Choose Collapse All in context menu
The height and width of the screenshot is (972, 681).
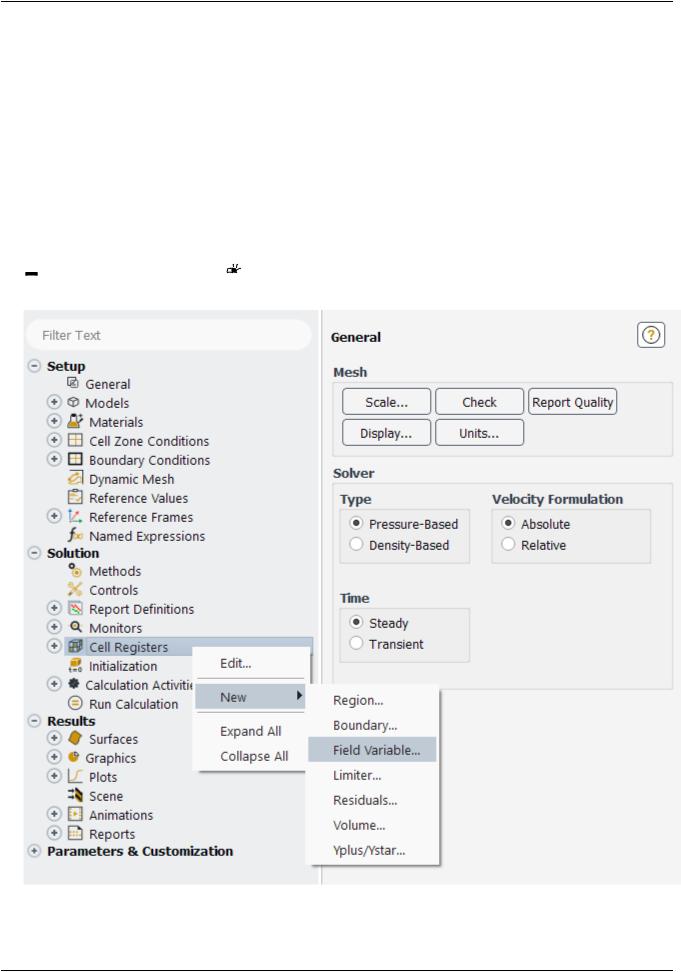(x=251, y=756)
